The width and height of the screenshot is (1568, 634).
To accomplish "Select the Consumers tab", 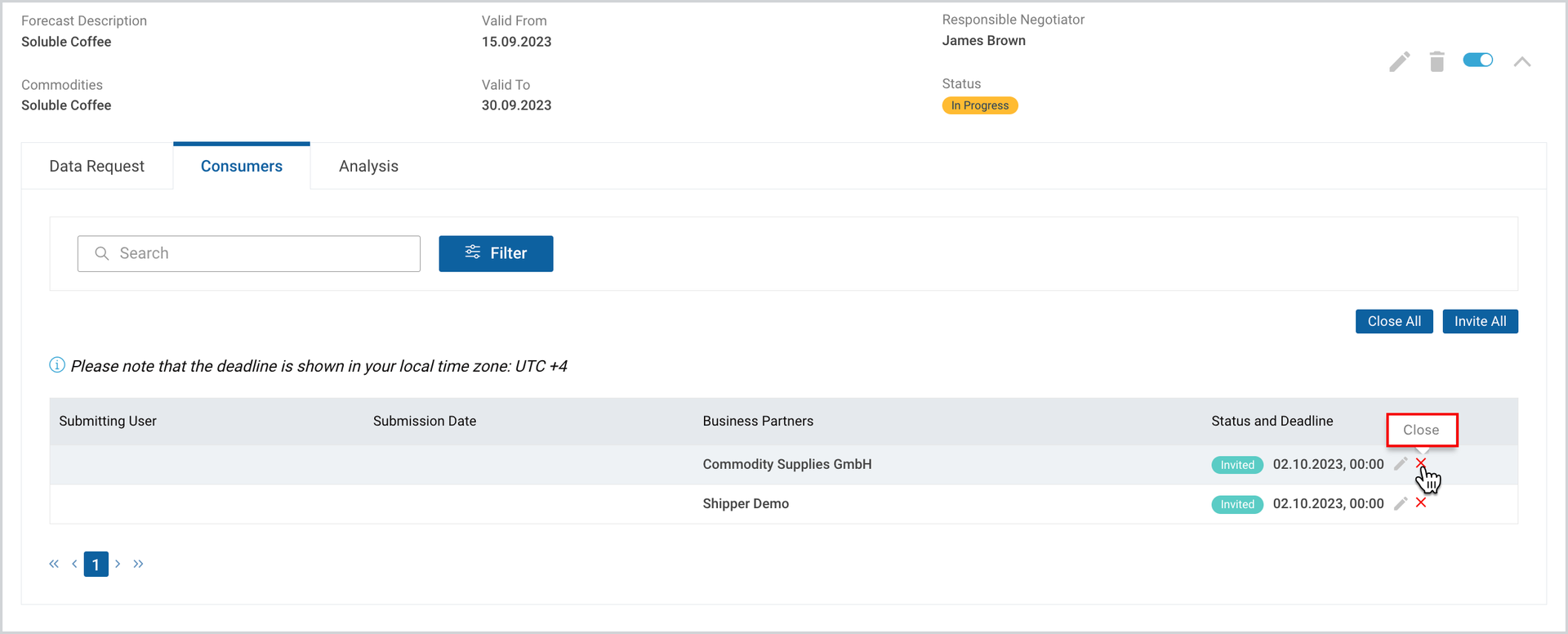I will click(x=242, y=166).
